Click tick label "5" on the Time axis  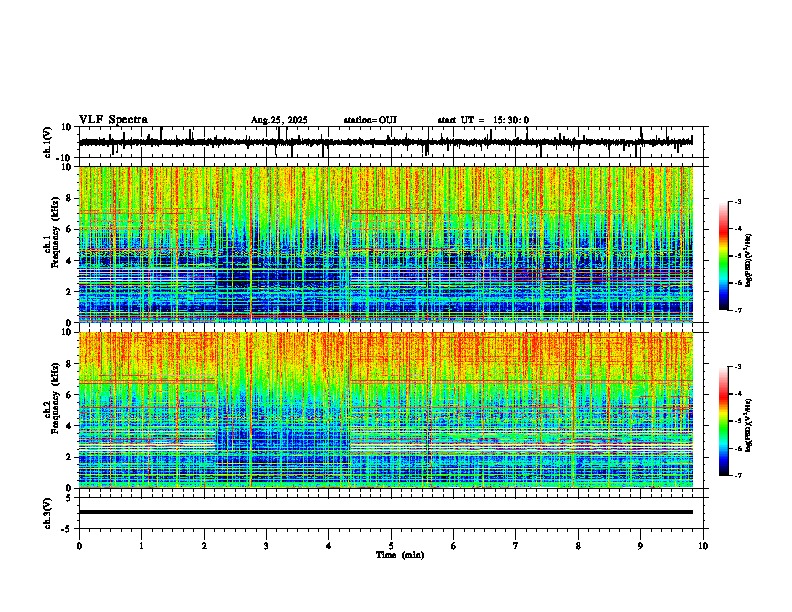[391, 546]
